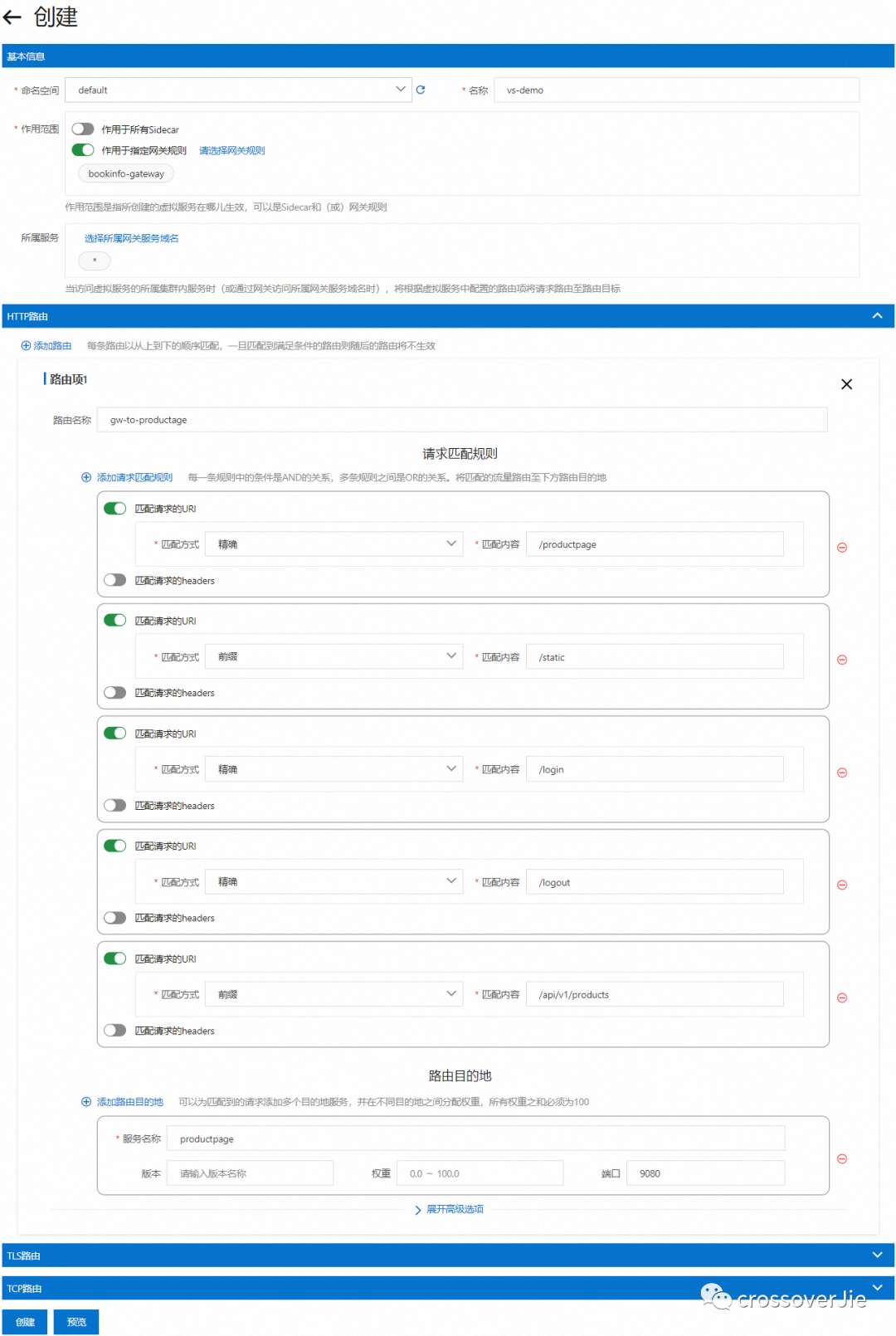Viewport: 896px width, 1336px height.
Task: Collapse the HTTP路由 section header
Action: click(877, 316)
